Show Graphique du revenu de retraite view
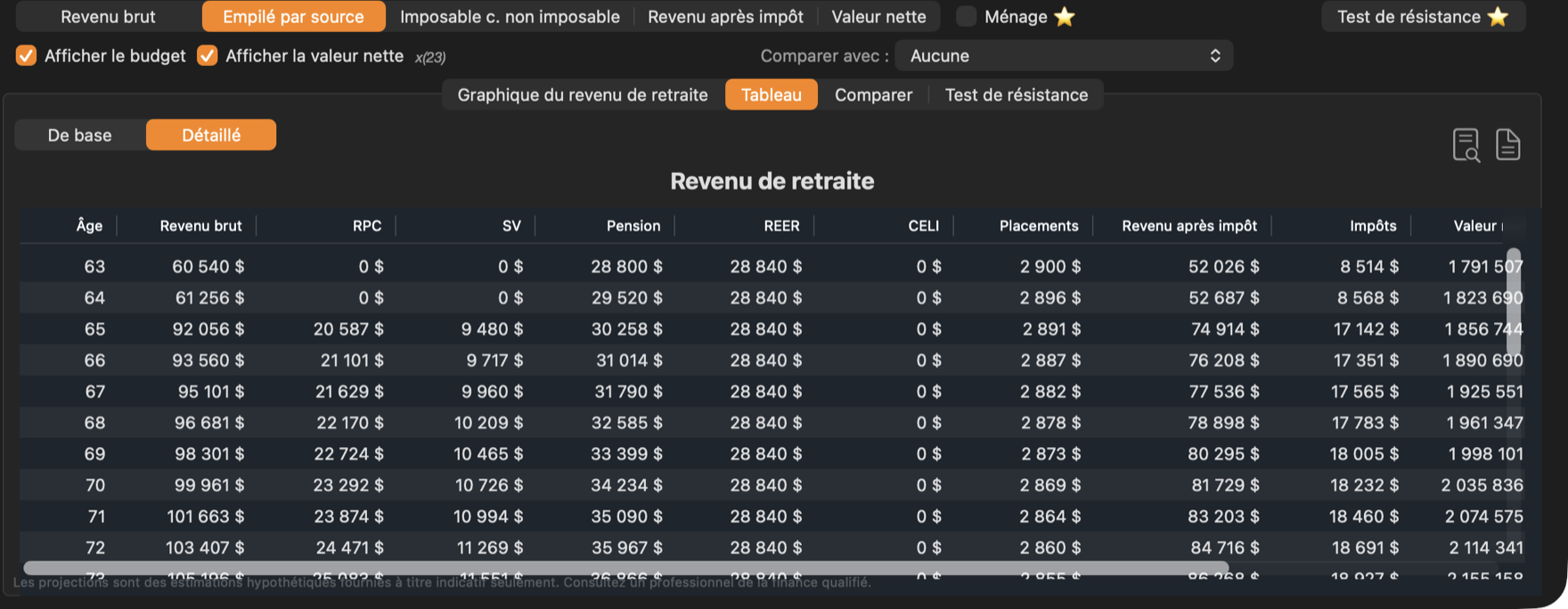This screenshot has height=609, width=1568. [583, 94]
